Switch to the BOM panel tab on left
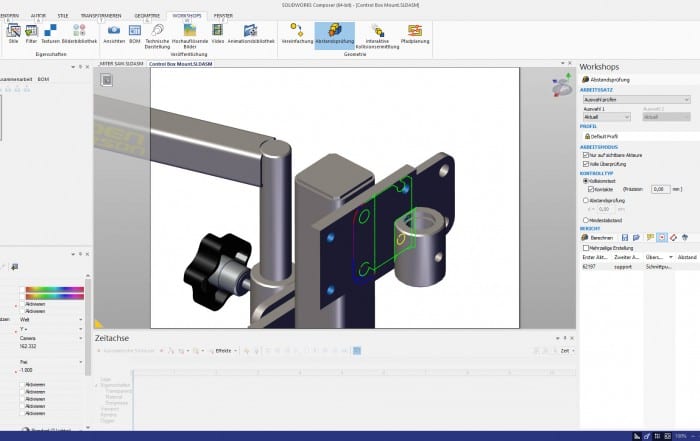The width and height of the screenshot is (700, 441). click(x=43, y=79)
